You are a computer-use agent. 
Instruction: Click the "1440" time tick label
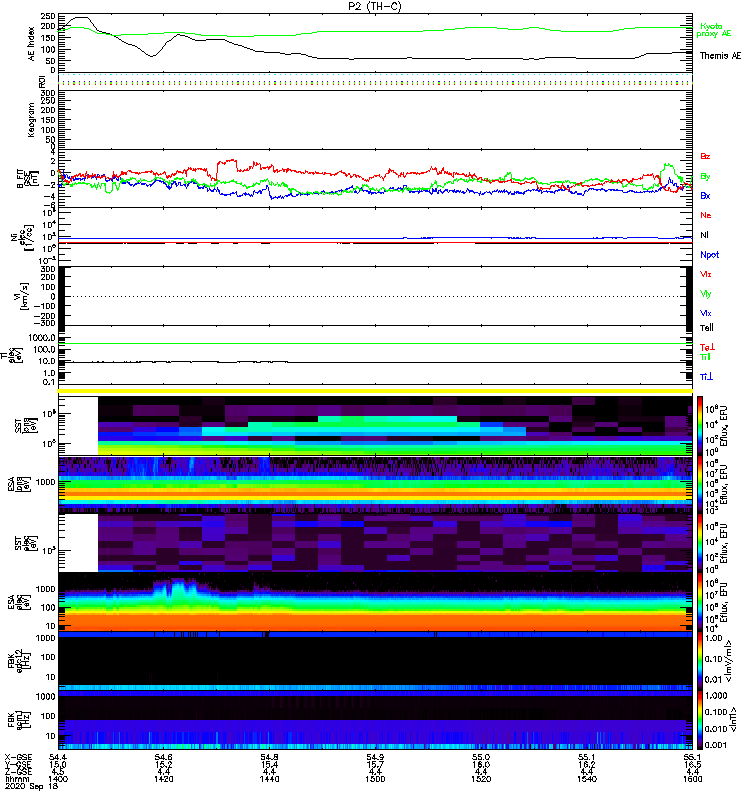coord(269,779)
